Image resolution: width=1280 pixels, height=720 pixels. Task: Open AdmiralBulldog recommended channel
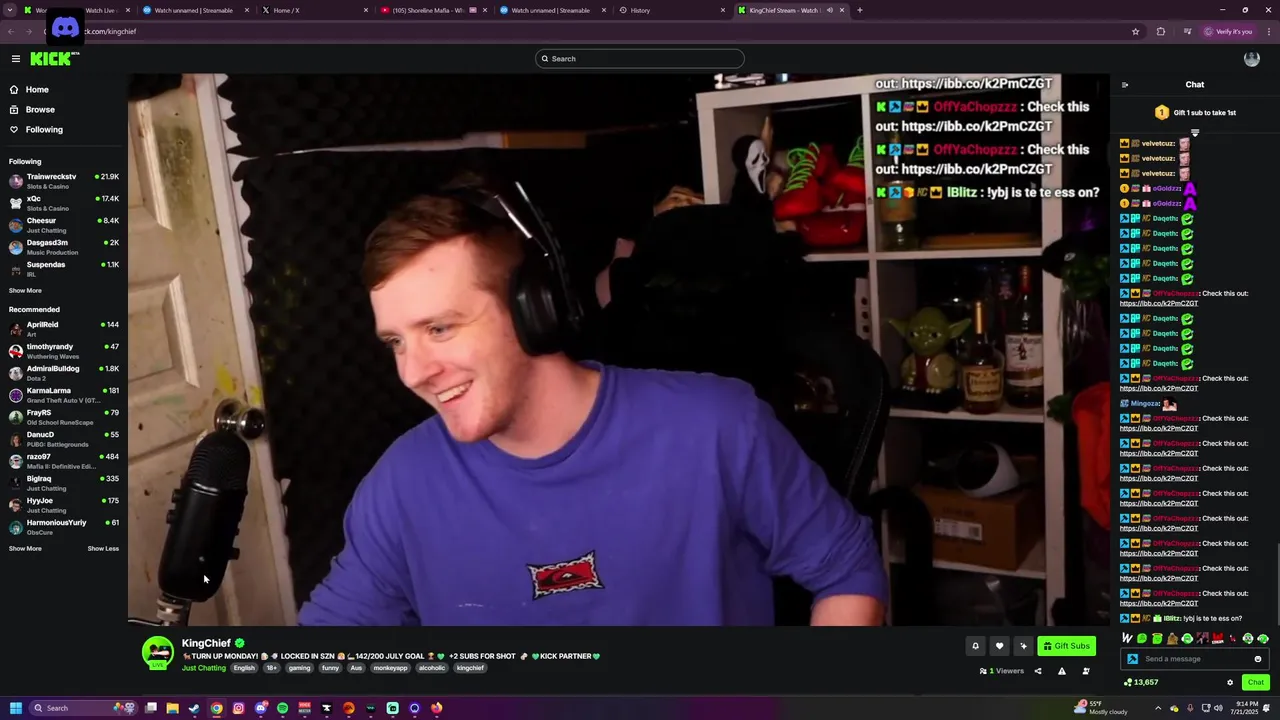[64, 373]
